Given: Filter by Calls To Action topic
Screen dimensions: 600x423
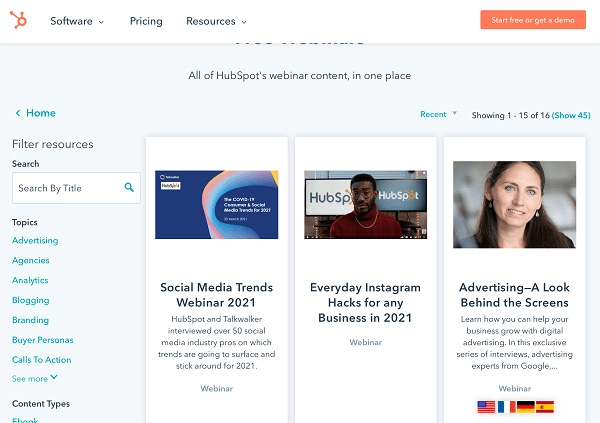Looking at the screenshot, I should pos(42,360).
